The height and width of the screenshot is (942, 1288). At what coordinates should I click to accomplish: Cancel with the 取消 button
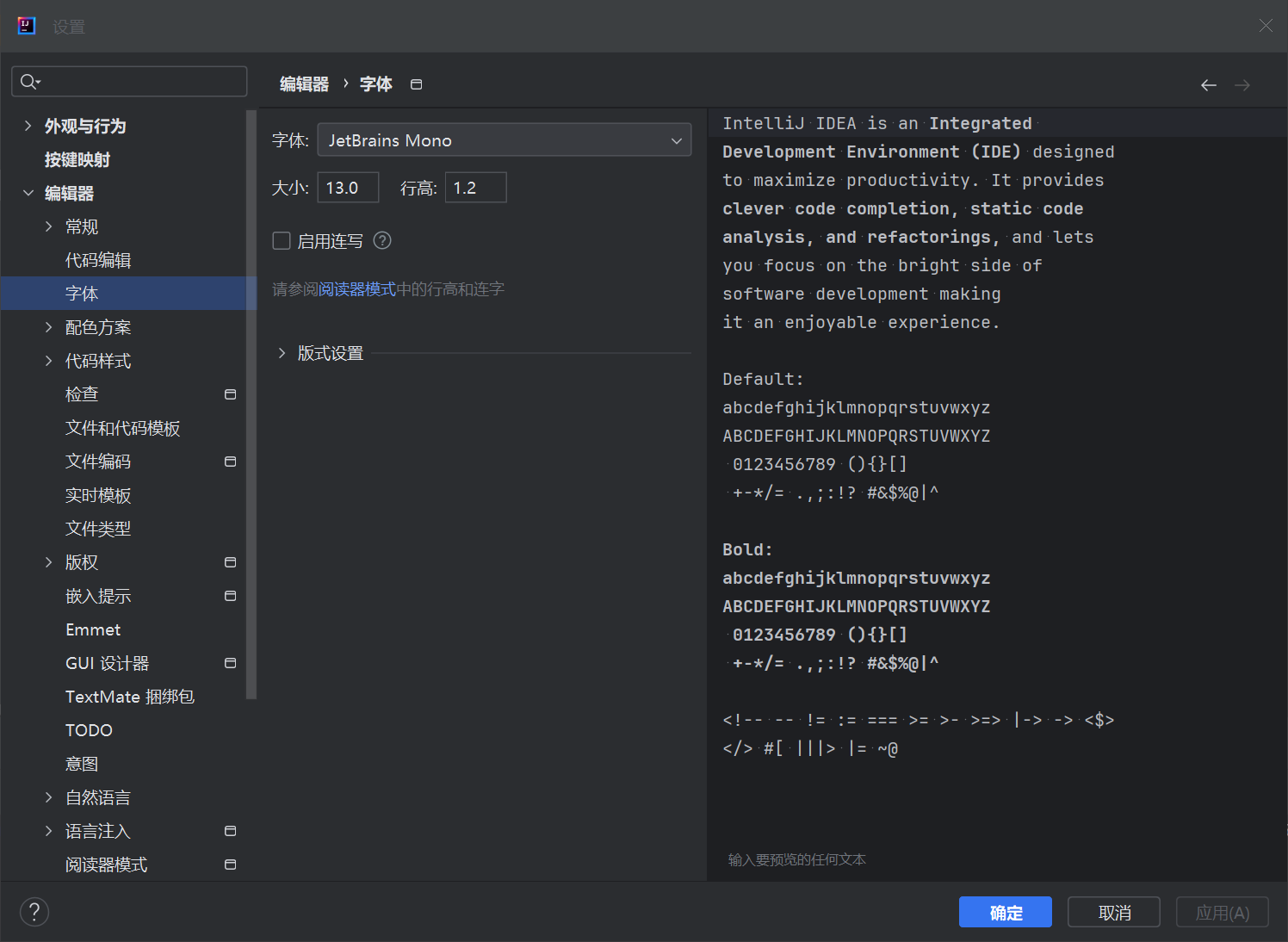[1114, 912]
